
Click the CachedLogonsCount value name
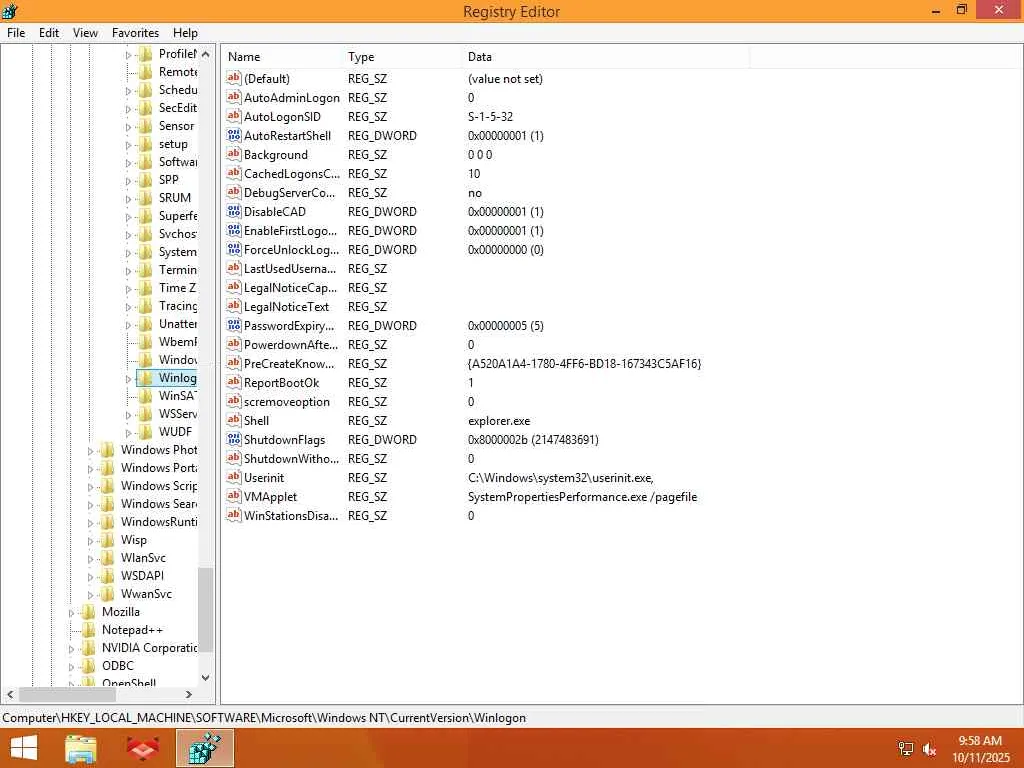(292, 174)
